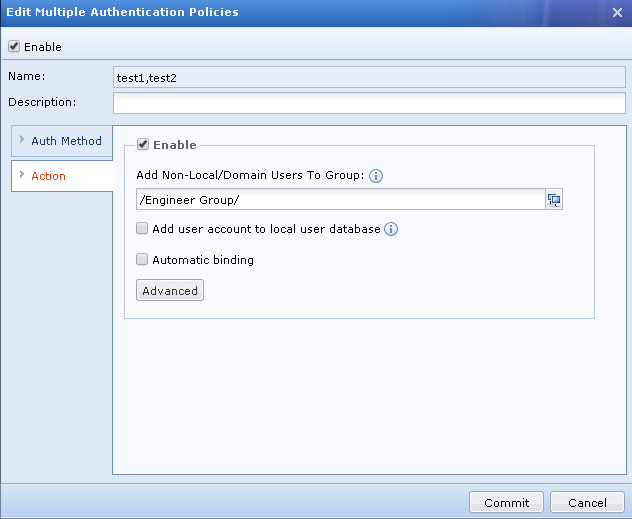The image size is (632, 519).
Task: Select the Action tab
Action: click(x=62, y=176)
